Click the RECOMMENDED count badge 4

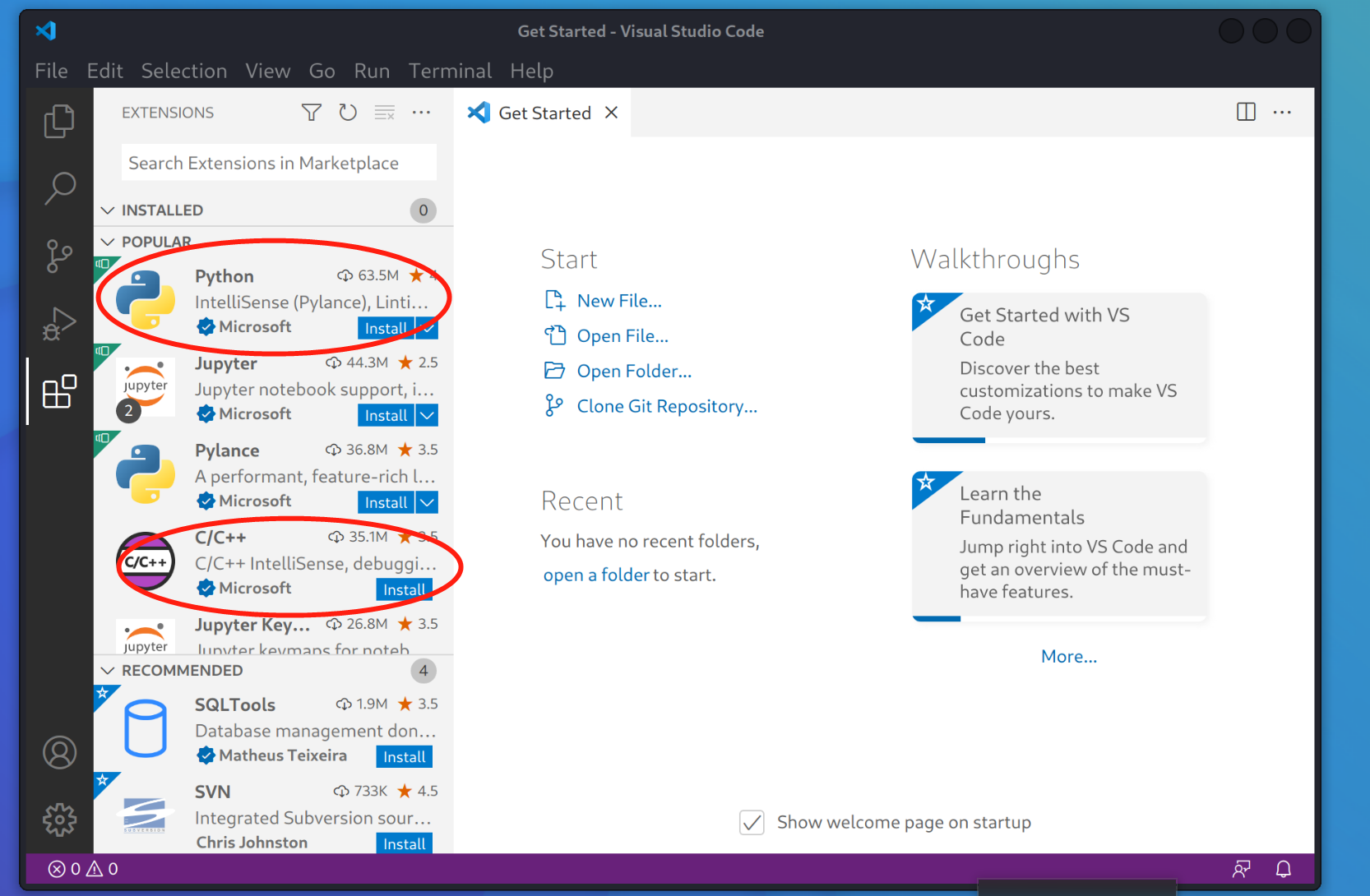tap(423, 671)
